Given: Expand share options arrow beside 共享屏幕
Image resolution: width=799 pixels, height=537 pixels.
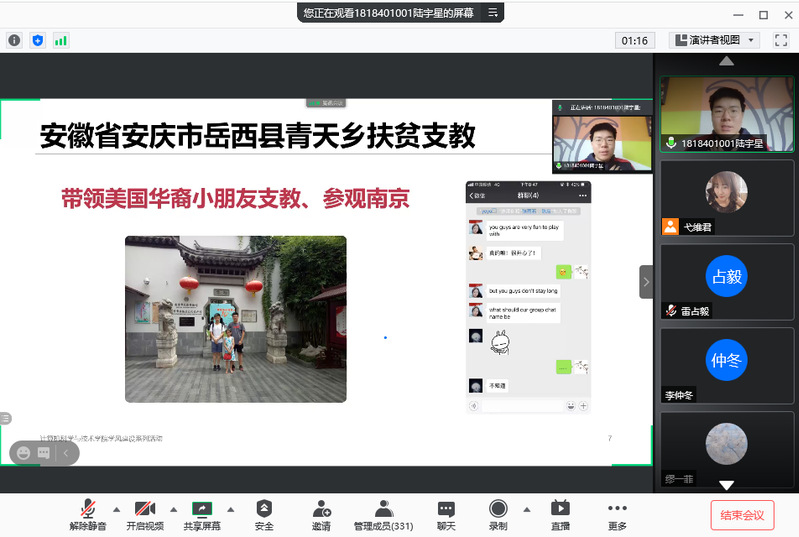Looking at the screenshot, I should click(x=230, y=508).
